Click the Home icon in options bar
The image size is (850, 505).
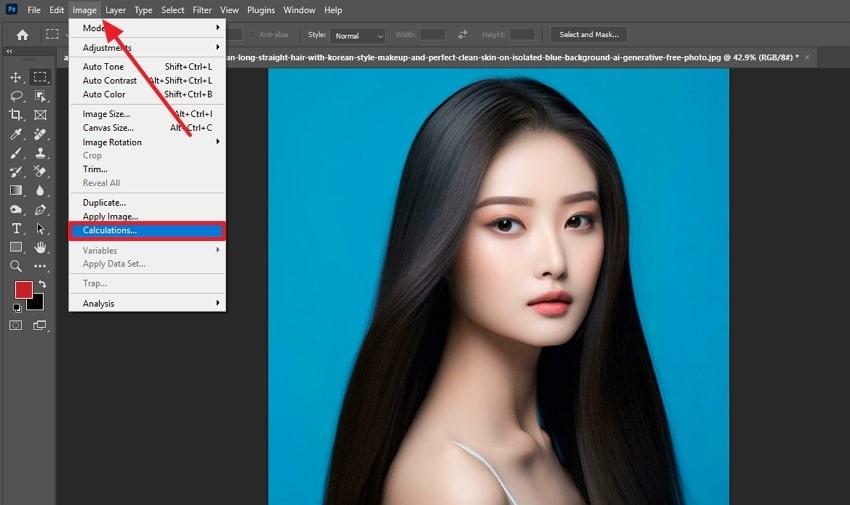[22, 35]
